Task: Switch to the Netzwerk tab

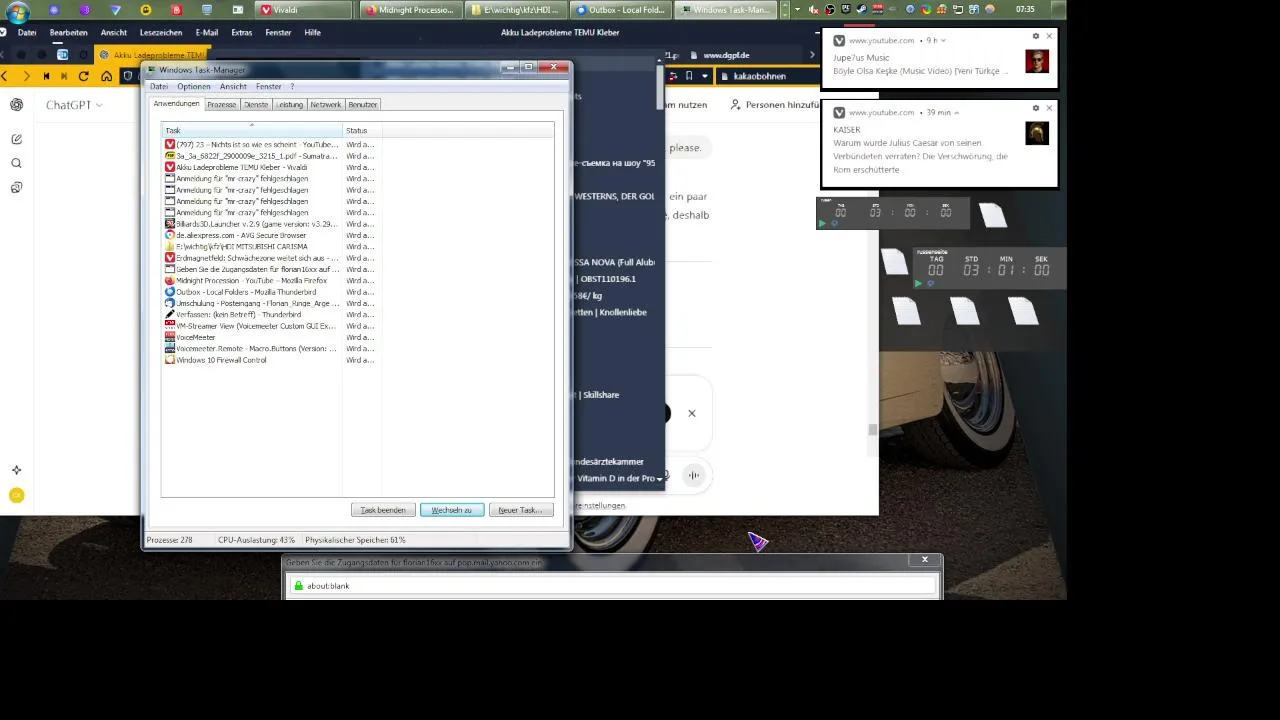Action: coord(326,105)
